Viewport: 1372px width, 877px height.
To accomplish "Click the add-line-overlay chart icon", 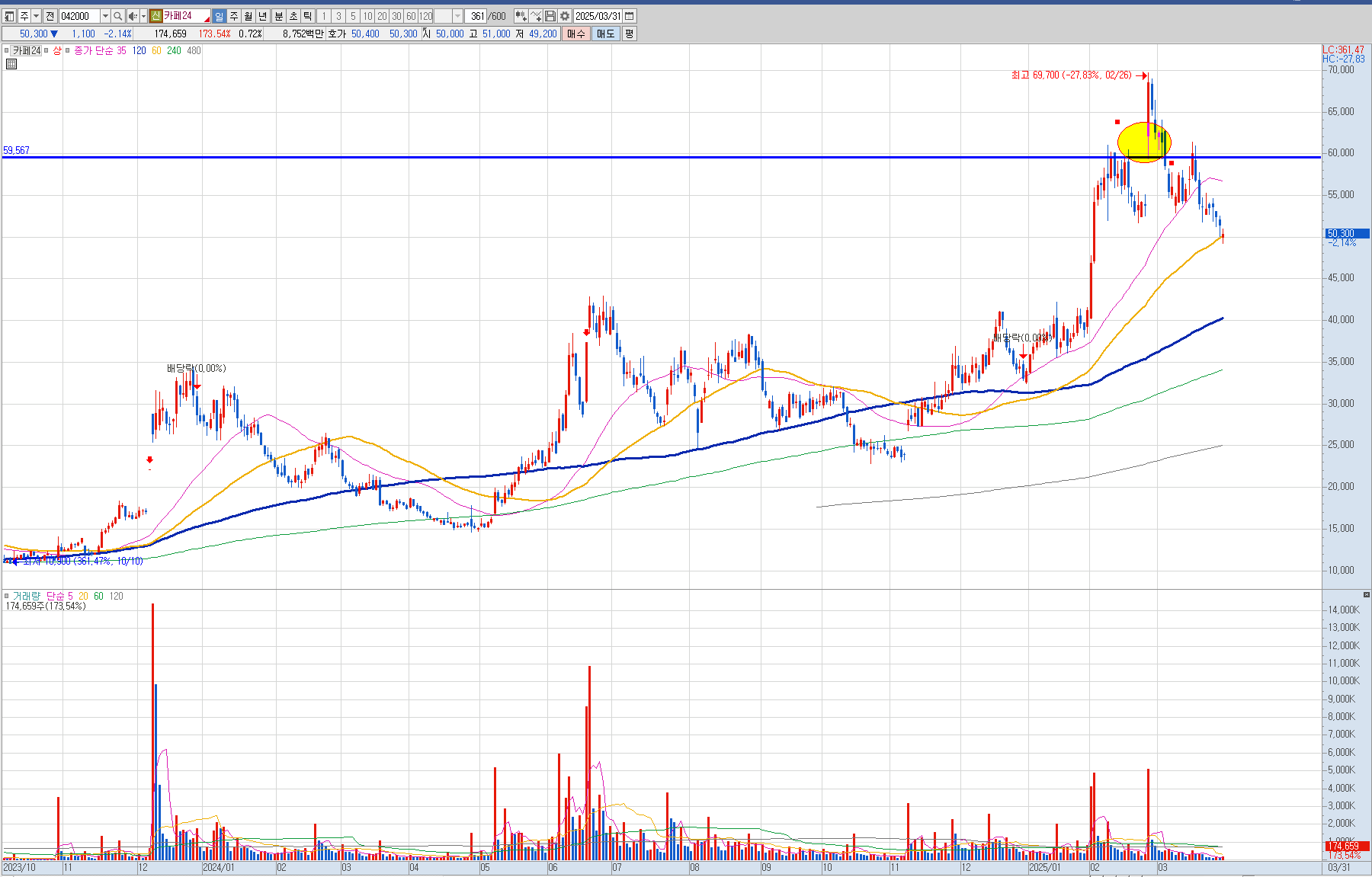I will 536,16.
